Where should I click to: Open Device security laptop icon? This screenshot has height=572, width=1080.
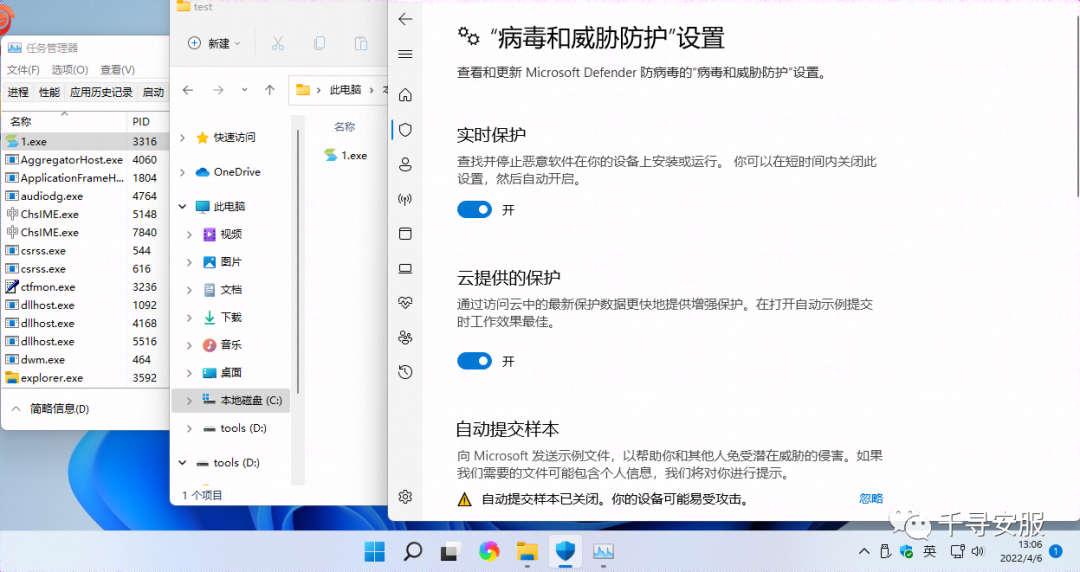click(406, 268)
